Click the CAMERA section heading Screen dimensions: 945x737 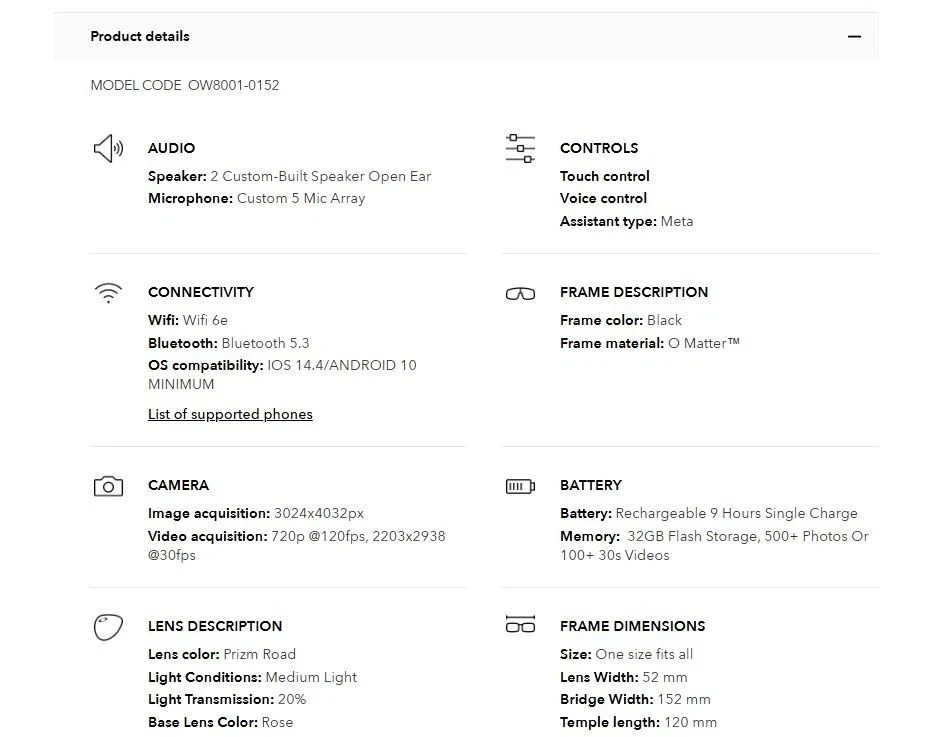[178, 485]
